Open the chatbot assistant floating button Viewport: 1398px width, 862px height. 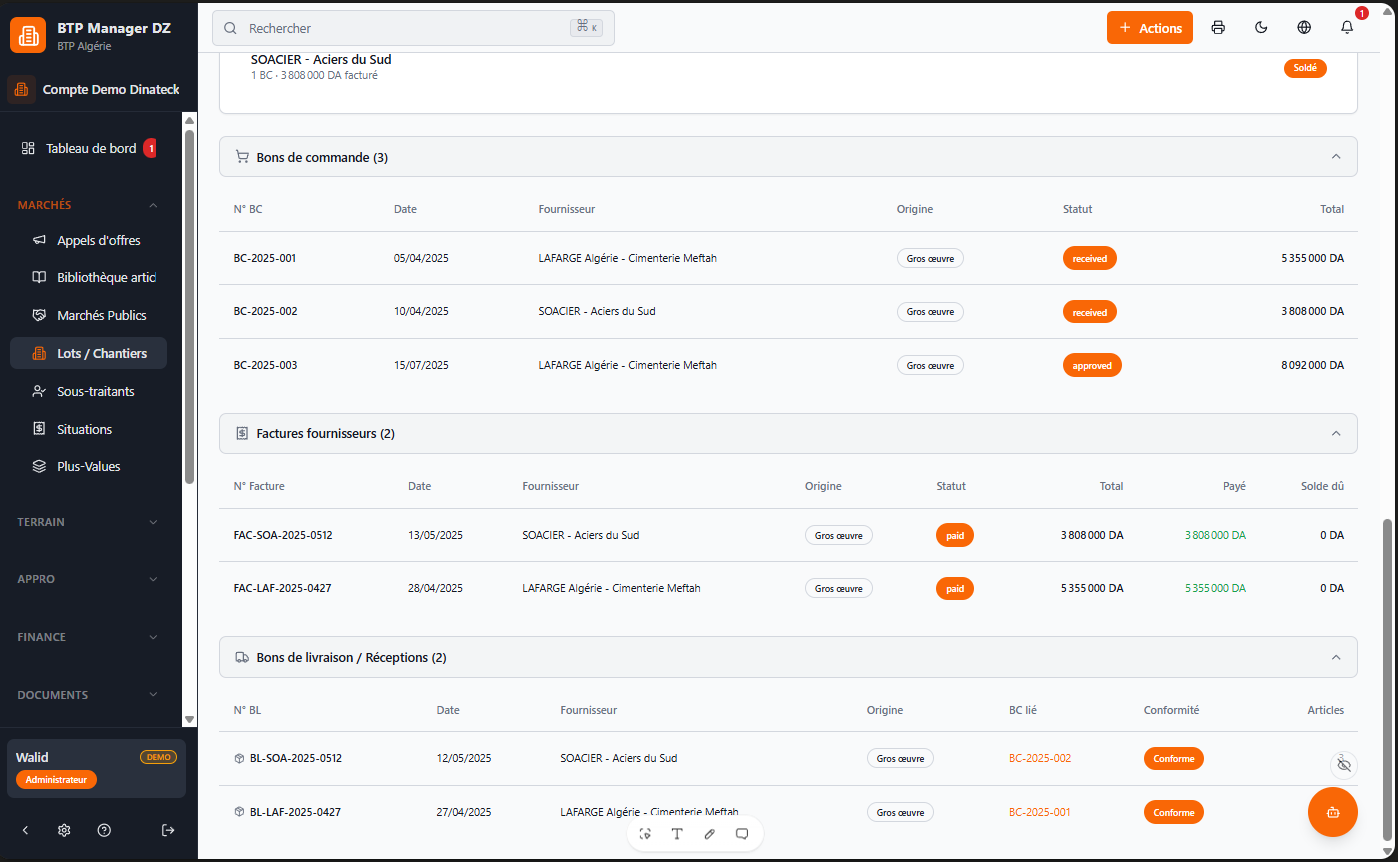(1333, 812)
